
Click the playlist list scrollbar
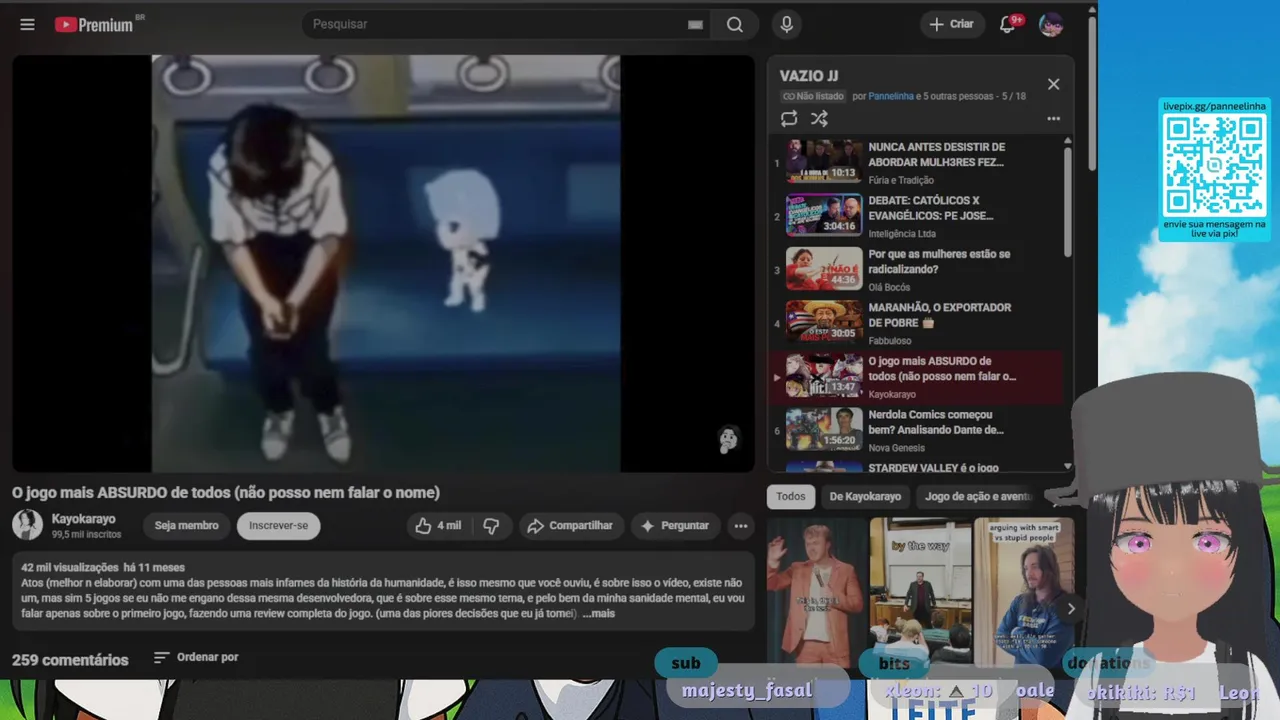[x=1068, y=200]
